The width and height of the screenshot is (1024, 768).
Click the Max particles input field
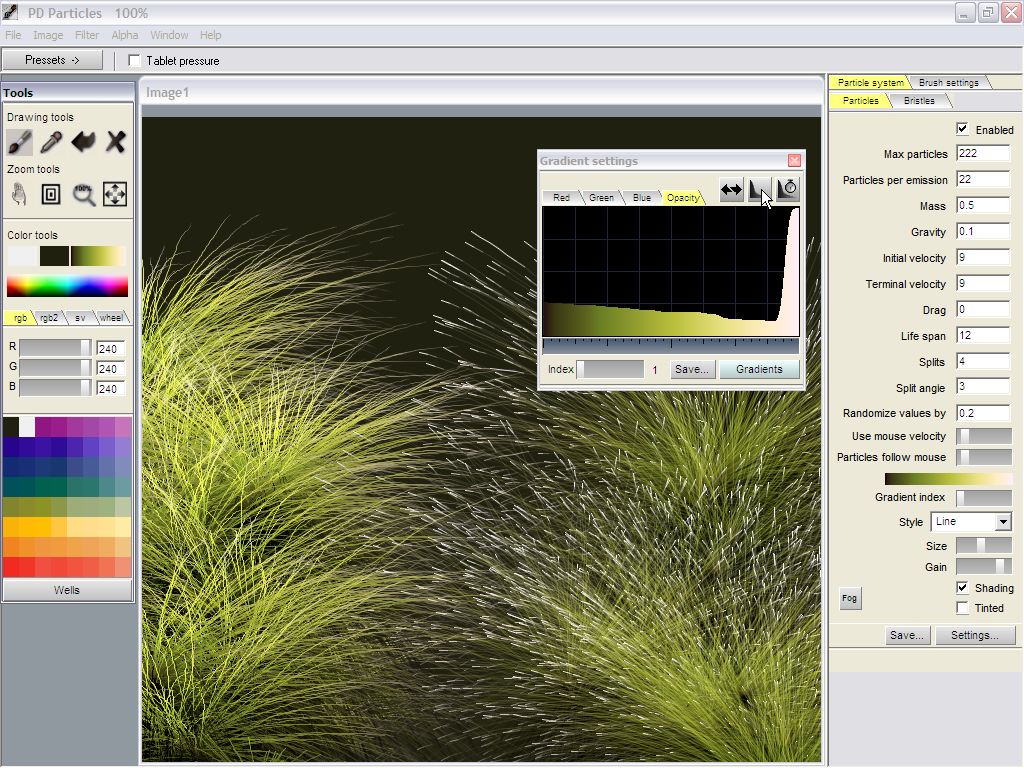[x=982, y=154]
